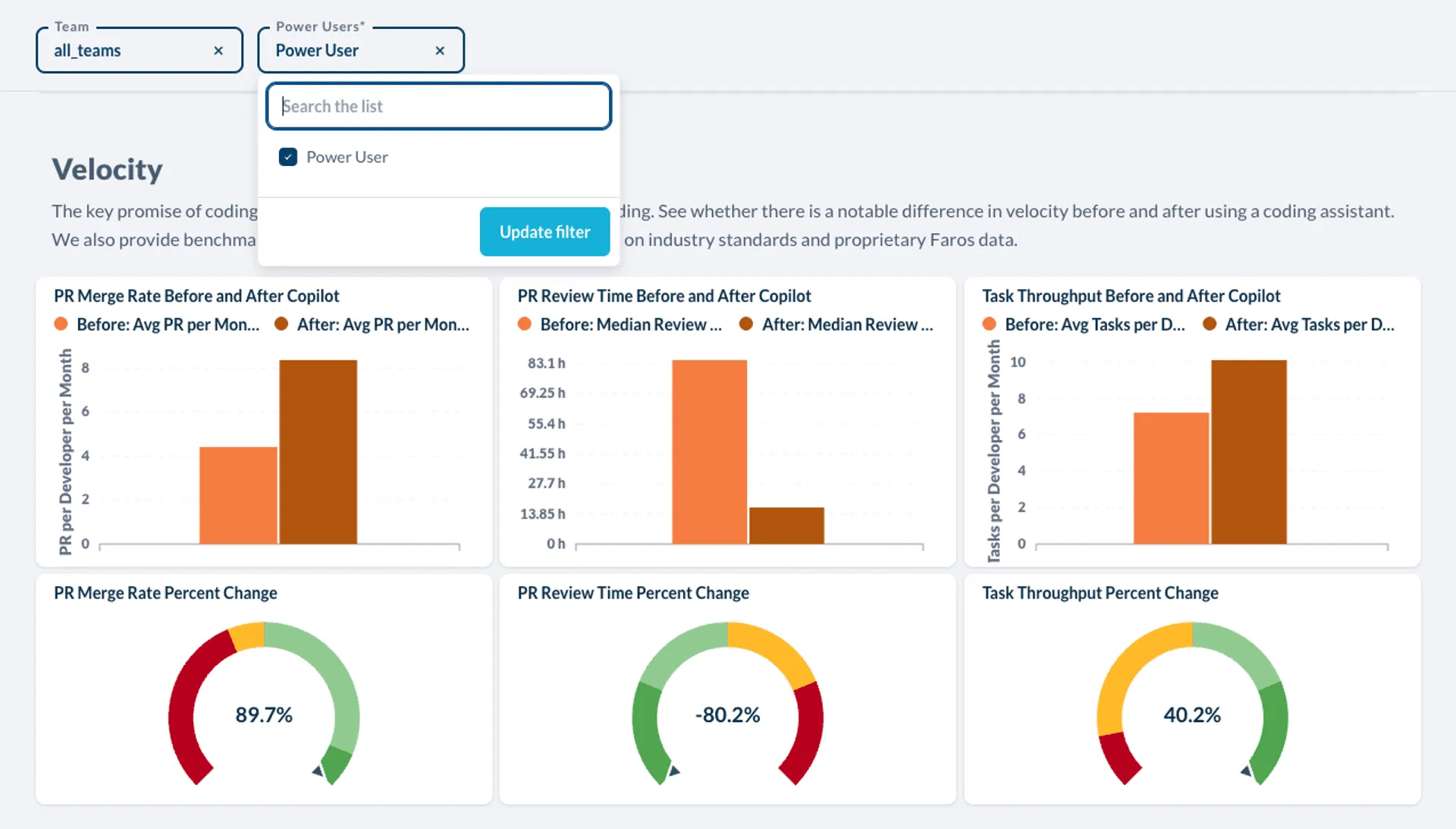Image resolution: width=1456 pixels, height=829 pixels.
Task: Clear the Team filter with its X icon
Action: point(218,50)
